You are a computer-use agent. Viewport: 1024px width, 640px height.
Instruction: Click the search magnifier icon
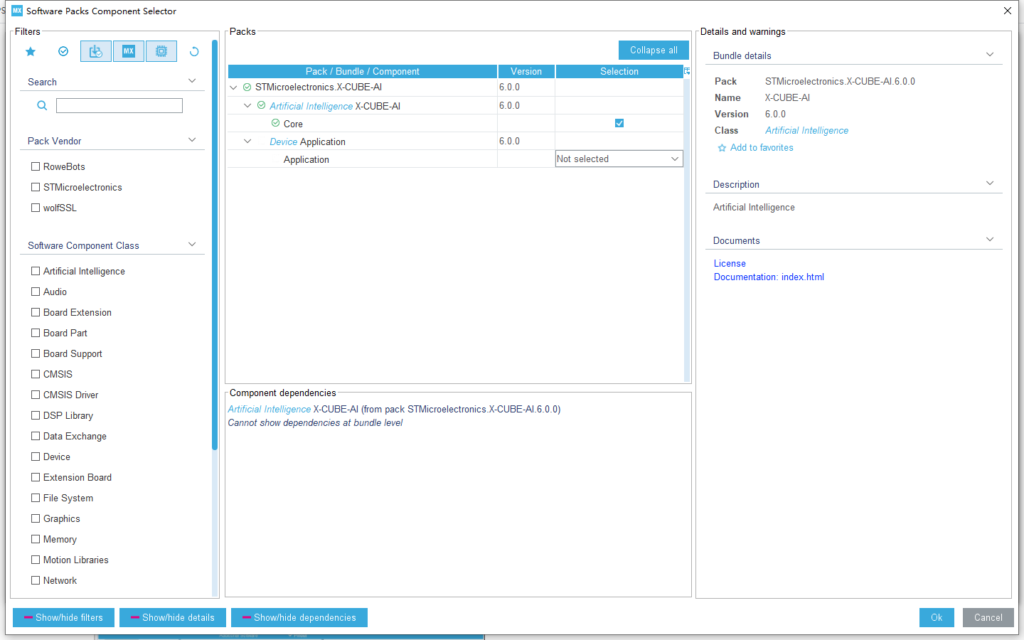click(42, 105)
